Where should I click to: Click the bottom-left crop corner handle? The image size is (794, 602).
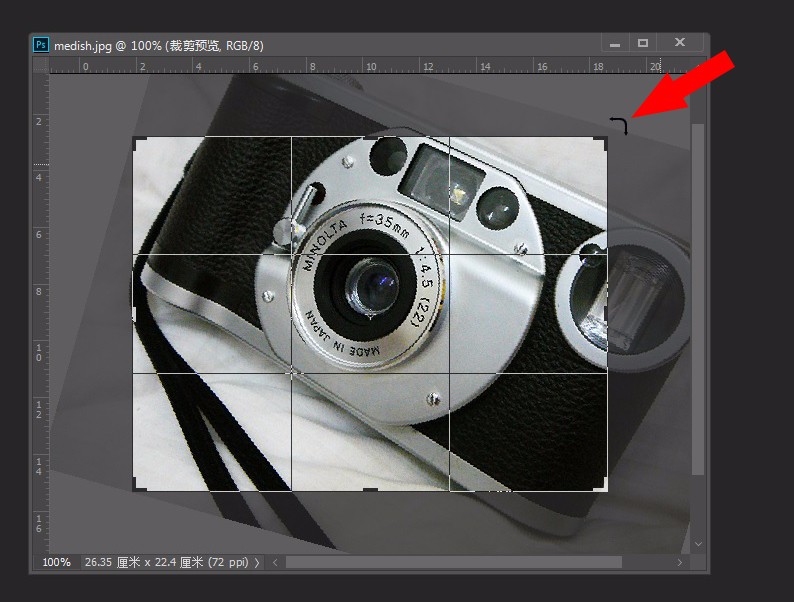(137, 486)
